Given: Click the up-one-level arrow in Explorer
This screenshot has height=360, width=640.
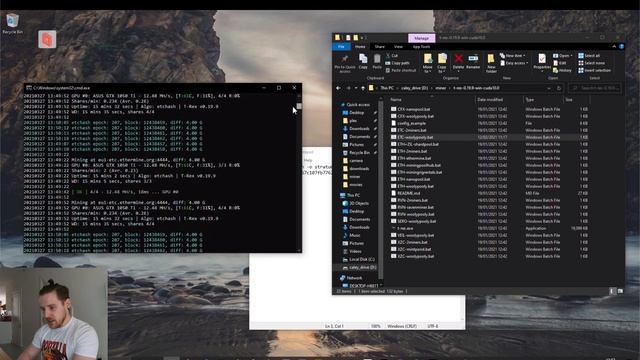Looking at the screenshot, I should pos(363,88).
